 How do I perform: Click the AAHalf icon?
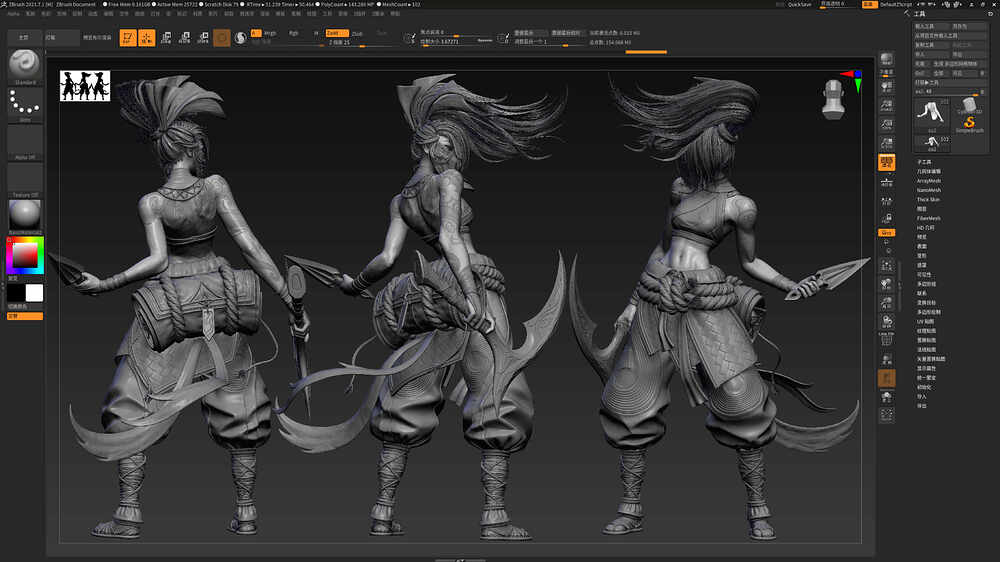click(x=886, y=144)
